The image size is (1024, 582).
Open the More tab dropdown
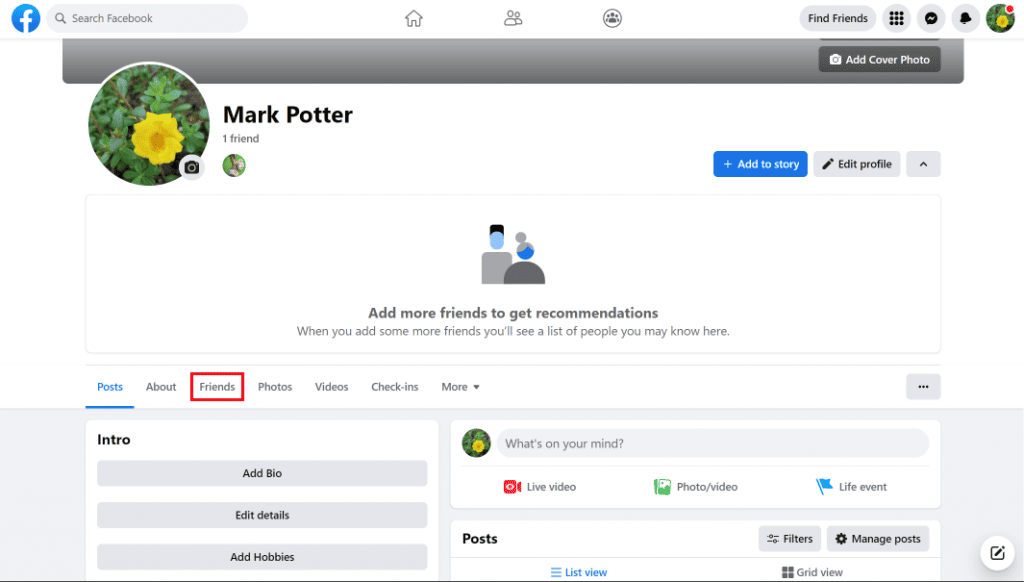(460, 387)
